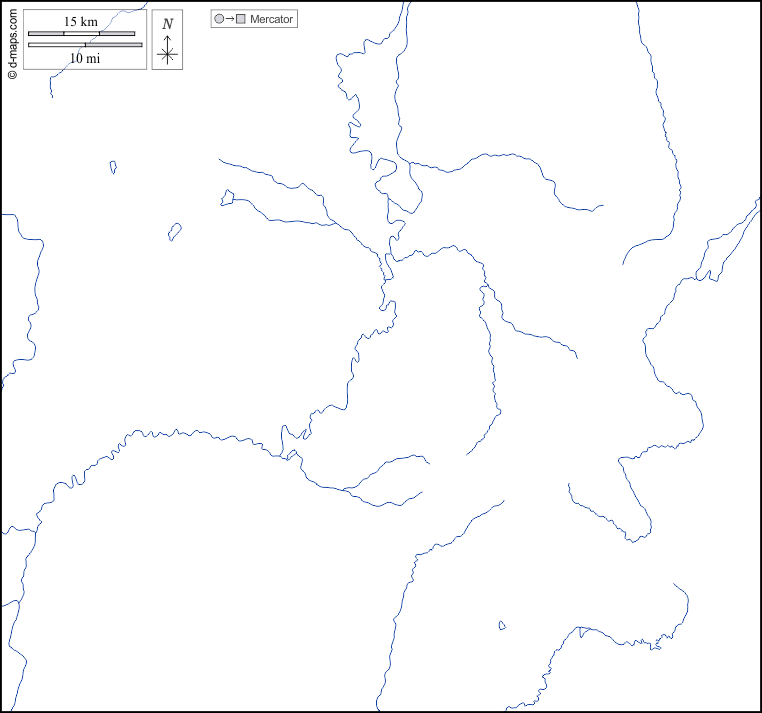Click the Mercator projection indicator box
The image size is (762, 713).
click(x=254, y=19)
